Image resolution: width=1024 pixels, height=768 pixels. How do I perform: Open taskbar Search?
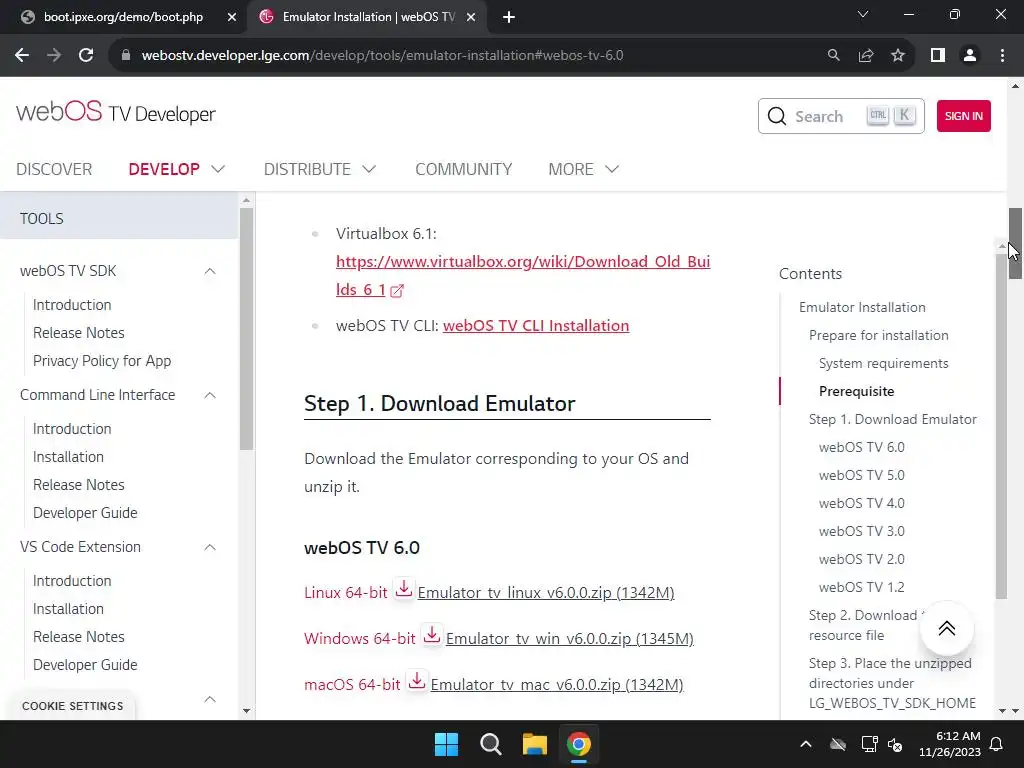[490, 744]
